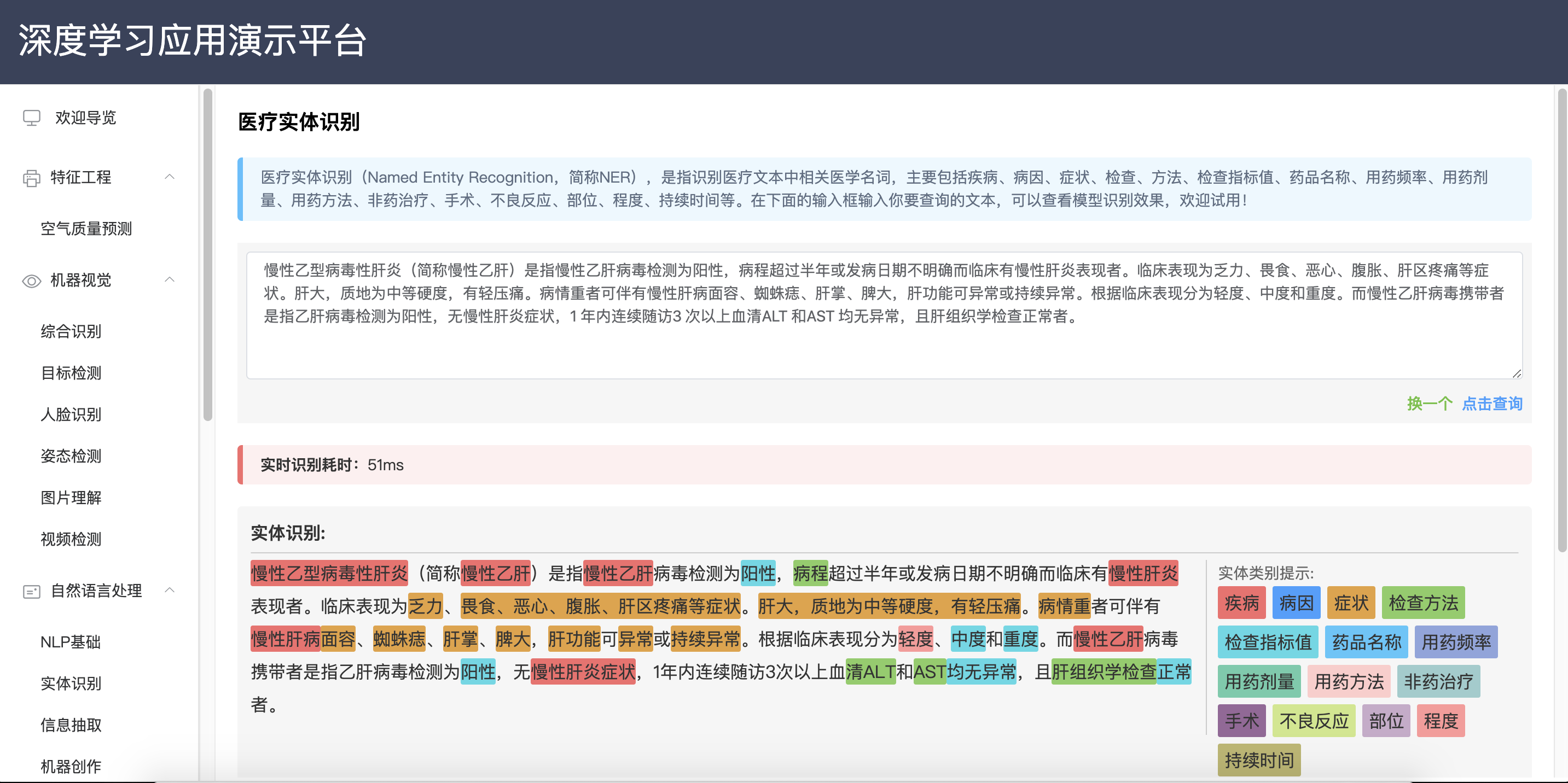
Task: Click the purple 手术 category tag
Action: click(1241, 721)
